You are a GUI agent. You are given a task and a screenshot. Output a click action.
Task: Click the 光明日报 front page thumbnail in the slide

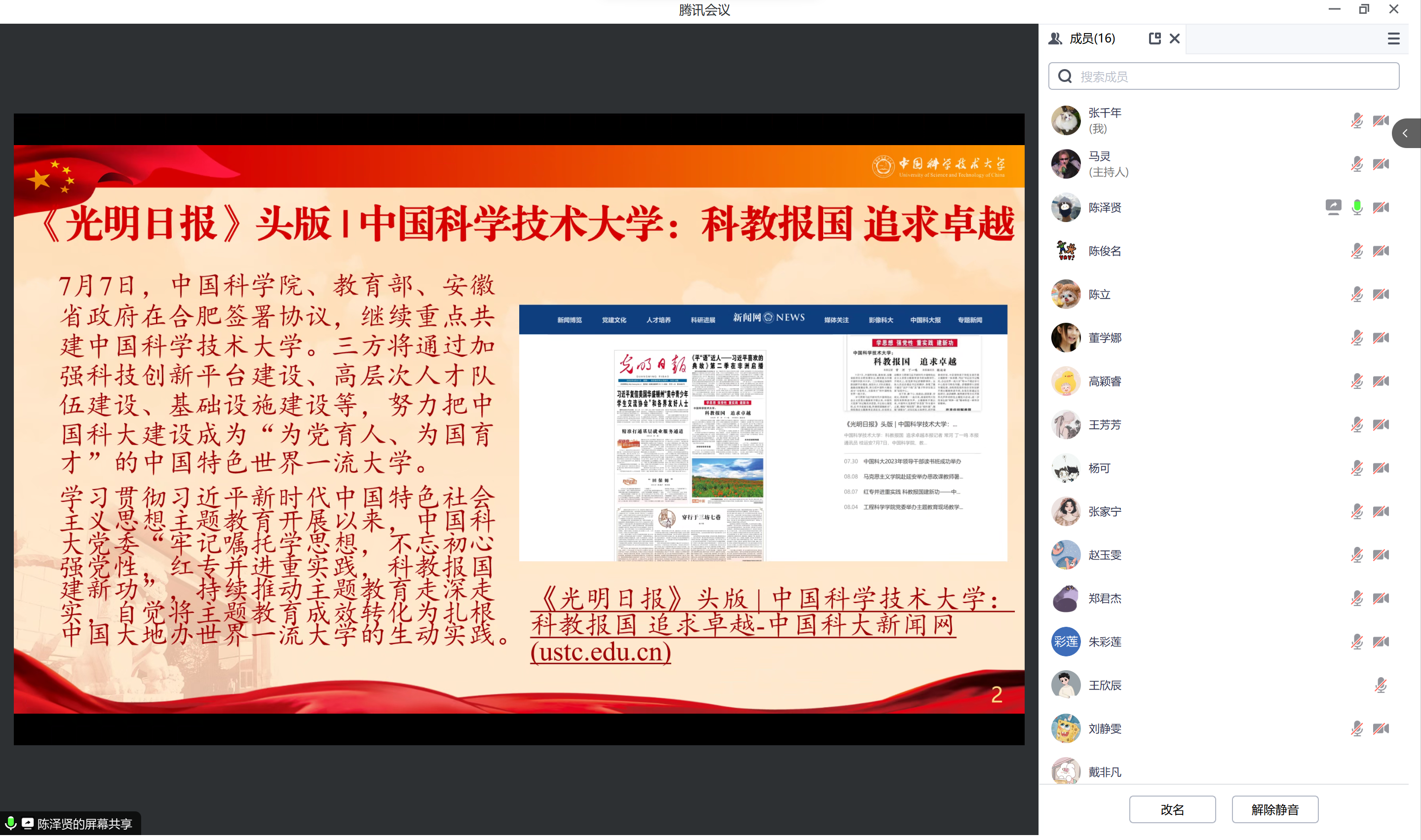click(x=690, y=456)
